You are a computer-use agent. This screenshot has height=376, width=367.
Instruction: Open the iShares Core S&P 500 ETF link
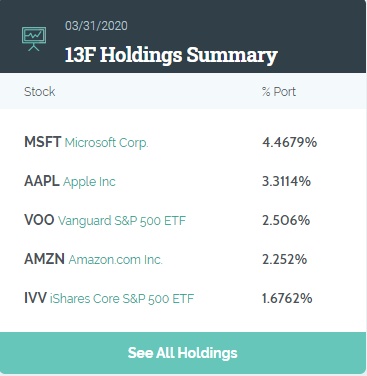pyautogui.click(x=122, y=299)
